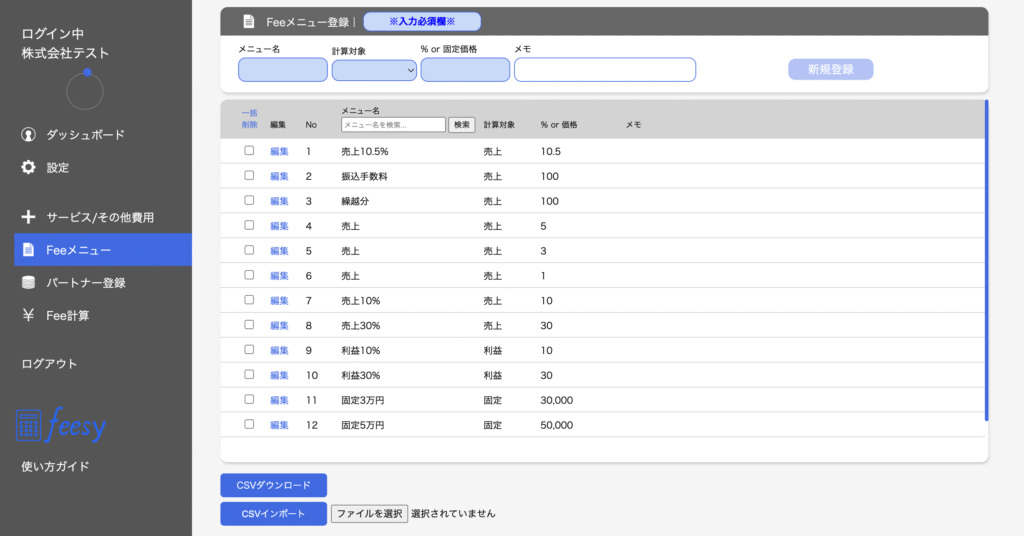The width and height of the screenshot is (1024, 536).
Task: Check the box for row 利益30%
Action: pos(249,374)
